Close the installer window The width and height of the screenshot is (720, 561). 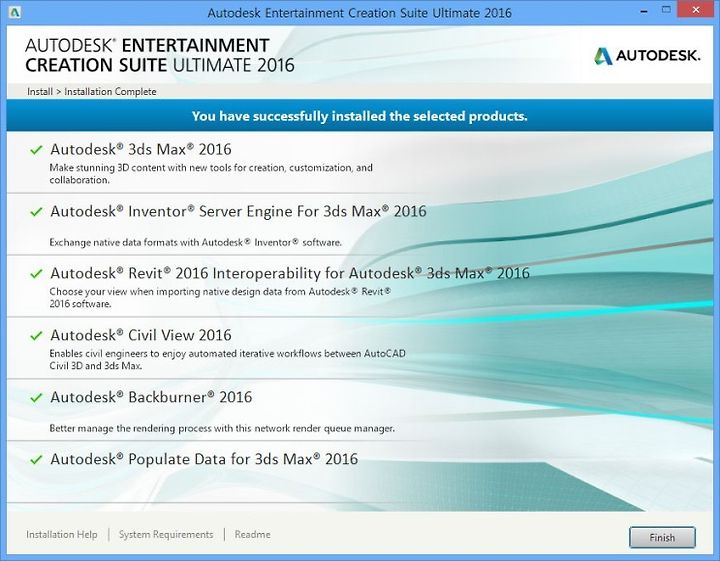click(x=696, y=10)
